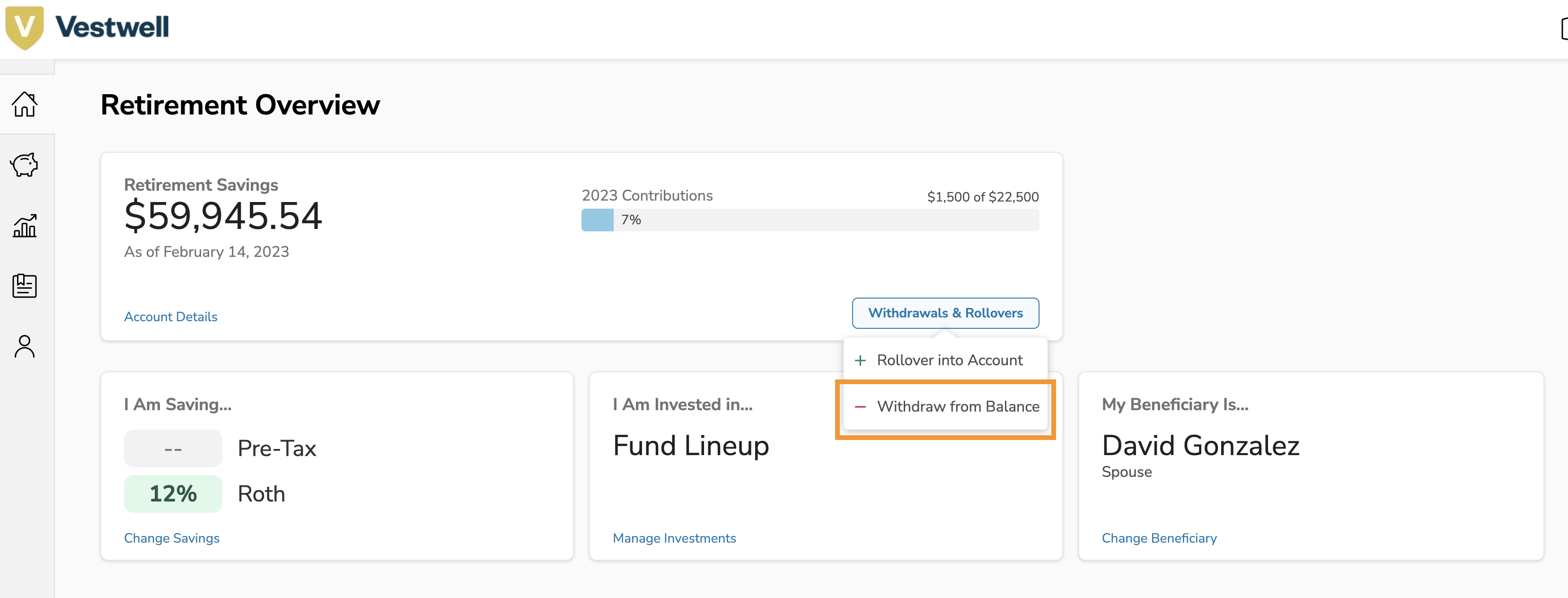Click the red minus Withdraw icon
The height and width of the screenshot is (598, 1568).
coord(860,406)
